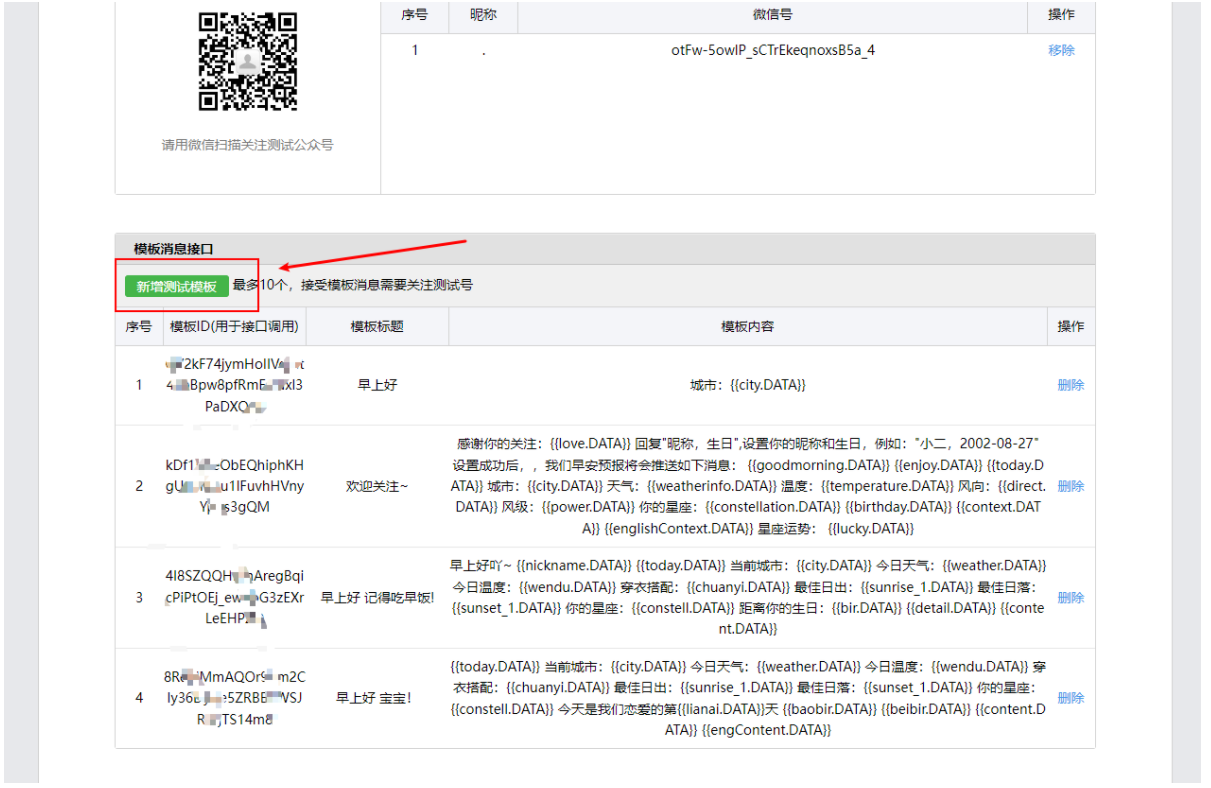Click the WeChat ID starting with otFw-5owIP
The image size is (1211, 788).
[773, 50]
